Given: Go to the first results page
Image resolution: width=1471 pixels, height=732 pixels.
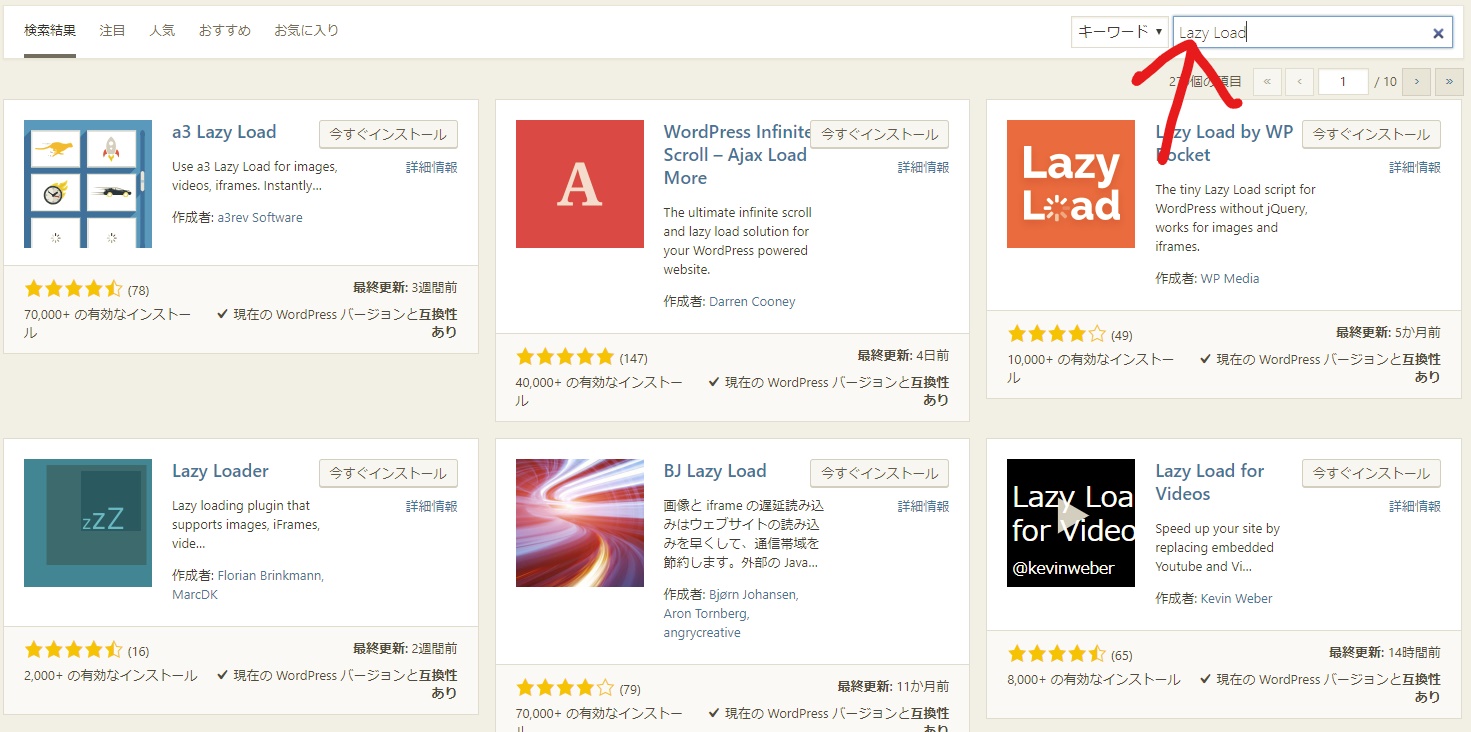Looking at the screenshot, I should pos(1267,82).
